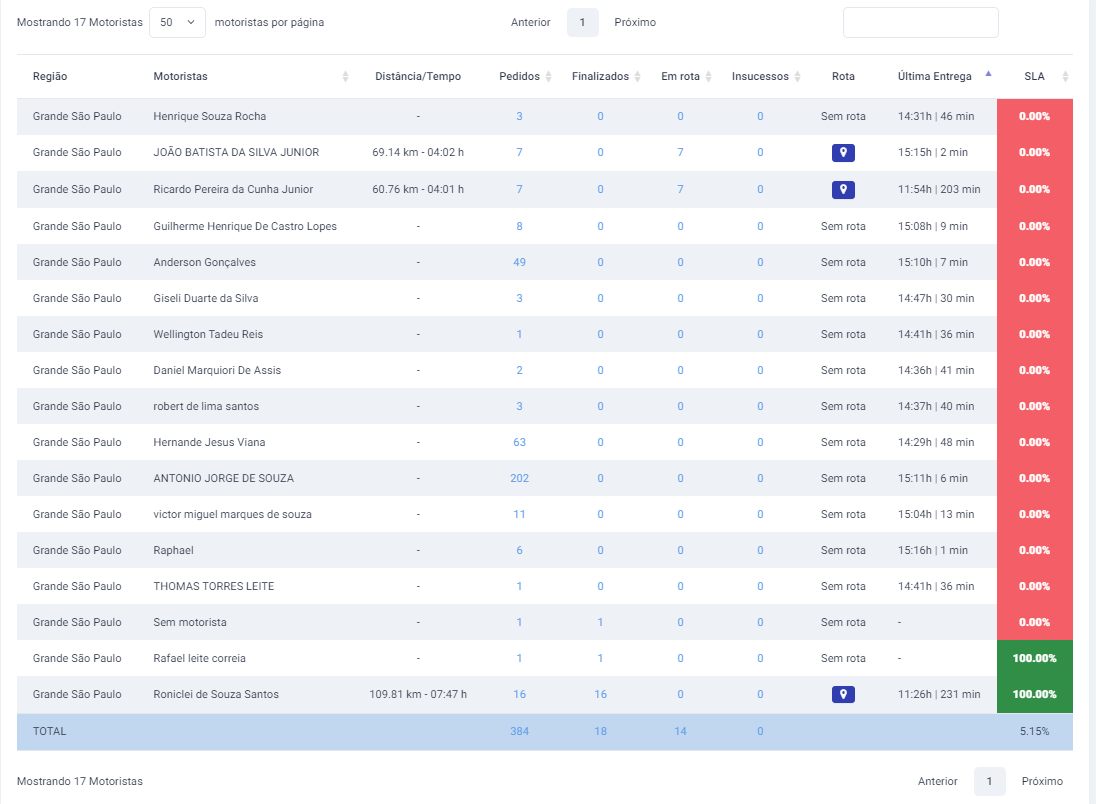Select driver name robert de lima santos

(206, 406)
